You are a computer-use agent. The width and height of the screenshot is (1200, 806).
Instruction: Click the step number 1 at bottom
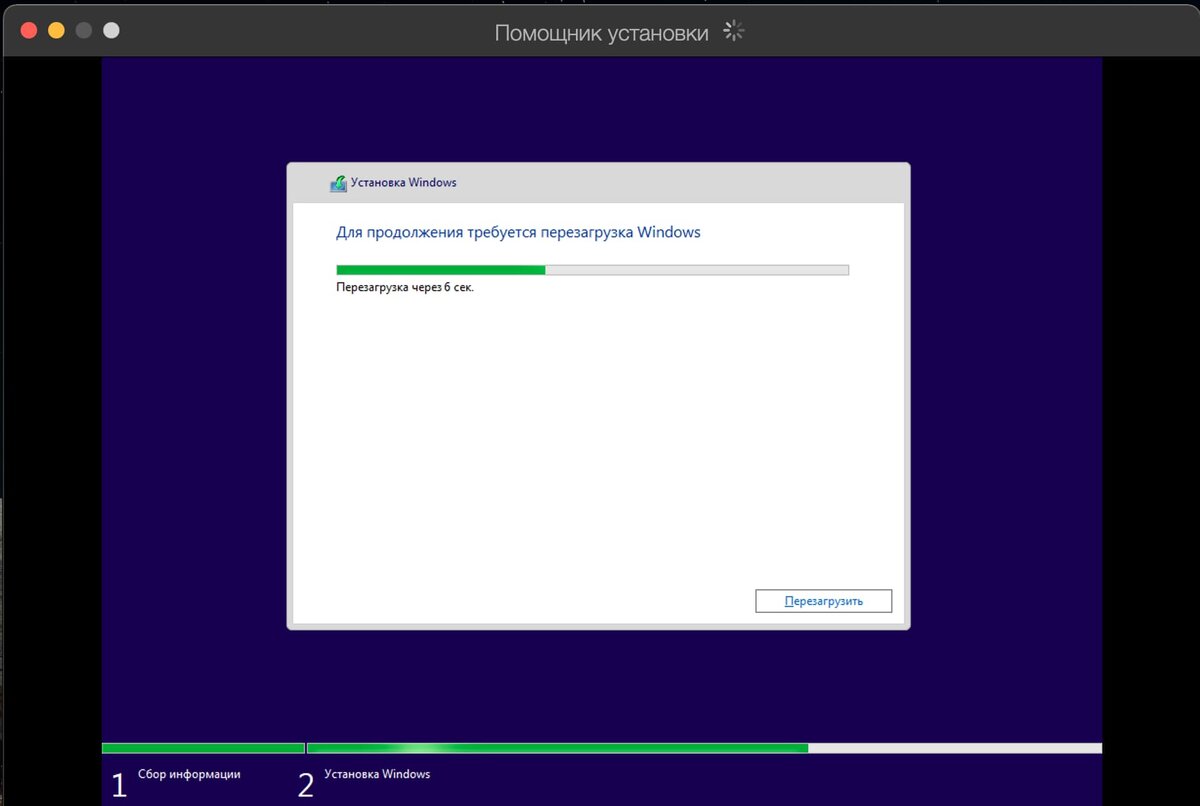(119, 785)
